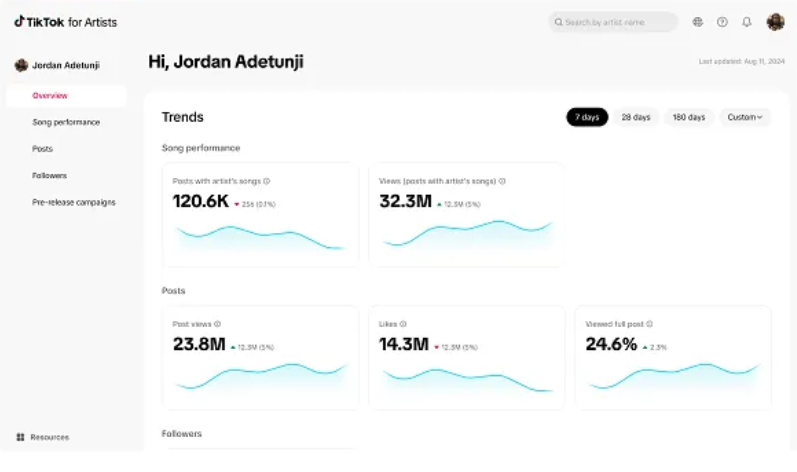Click the Post views trend chart
The width and height of the screenshot is (797, 472).
coord(260,377)
